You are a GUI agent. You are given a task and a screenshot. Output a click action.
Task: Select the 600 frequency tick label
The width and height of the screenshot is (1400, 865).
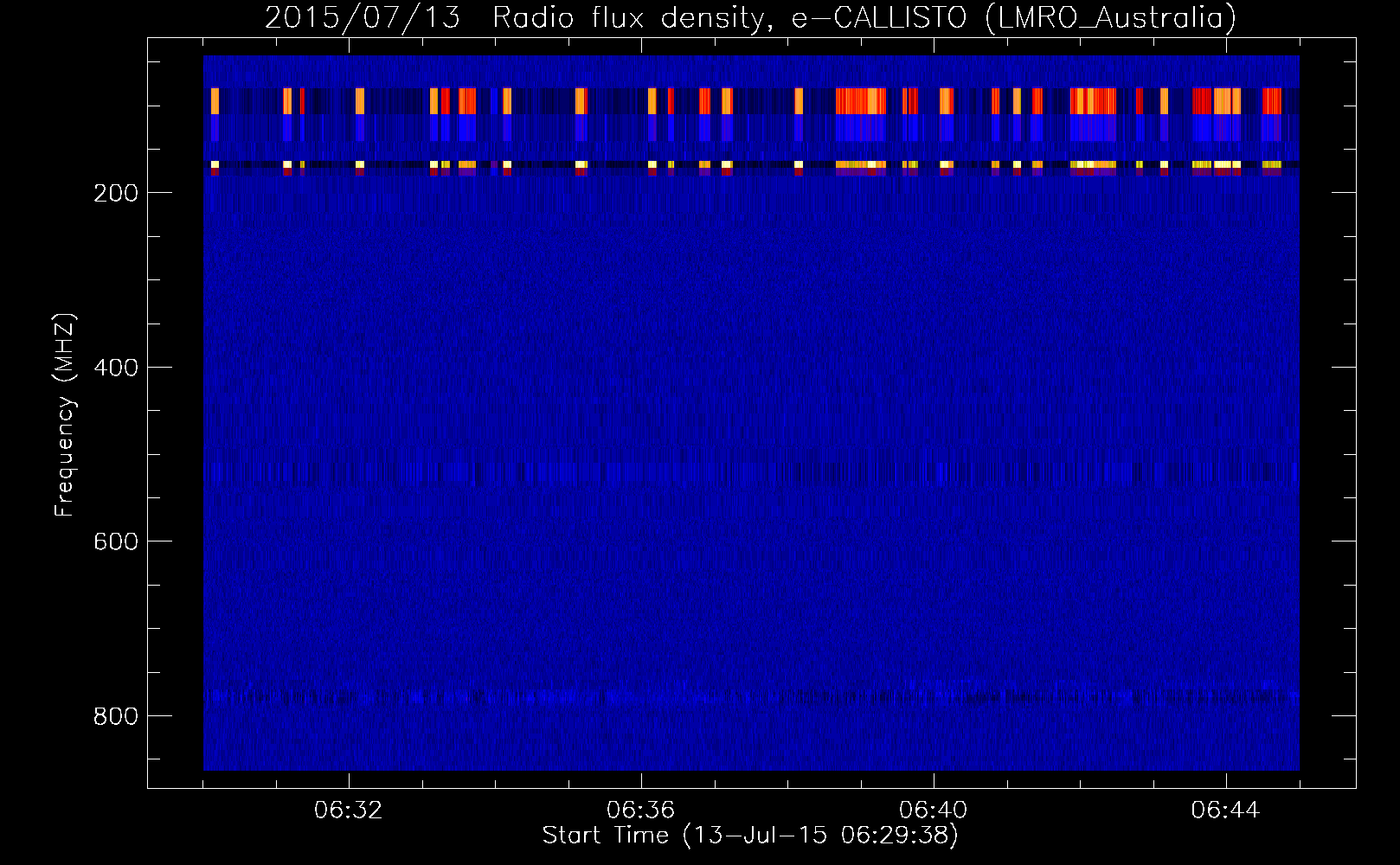tap(116, 541)
